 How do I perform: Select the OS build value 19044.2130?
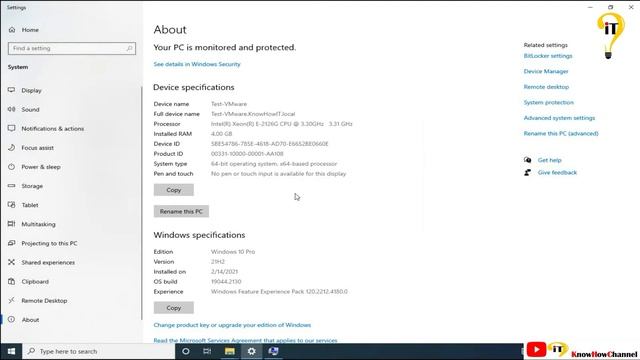coord(226,282)
